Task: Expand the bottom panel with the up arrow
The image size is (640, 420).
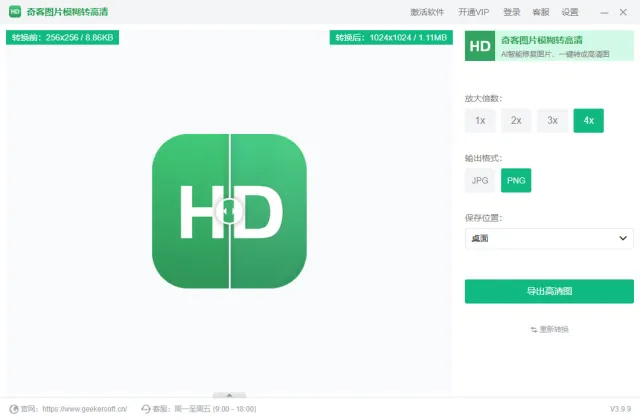Action: click(x=229, y=395)
